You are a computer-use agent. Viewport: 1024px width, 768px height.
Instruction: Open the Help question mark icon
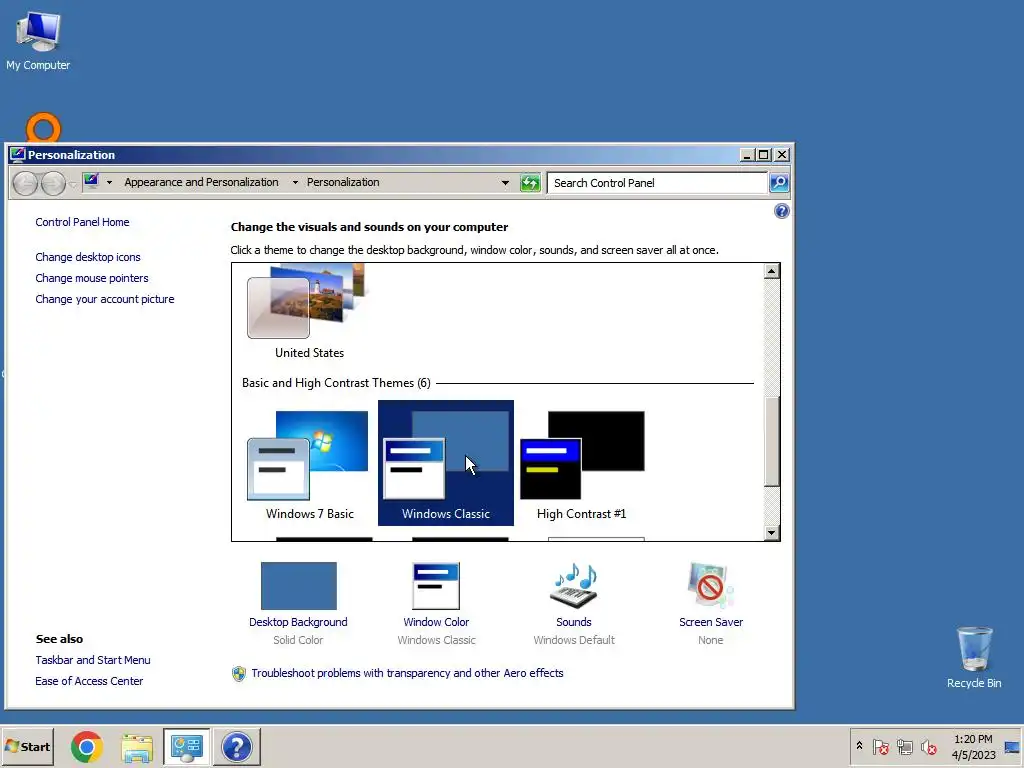point(781,211)
